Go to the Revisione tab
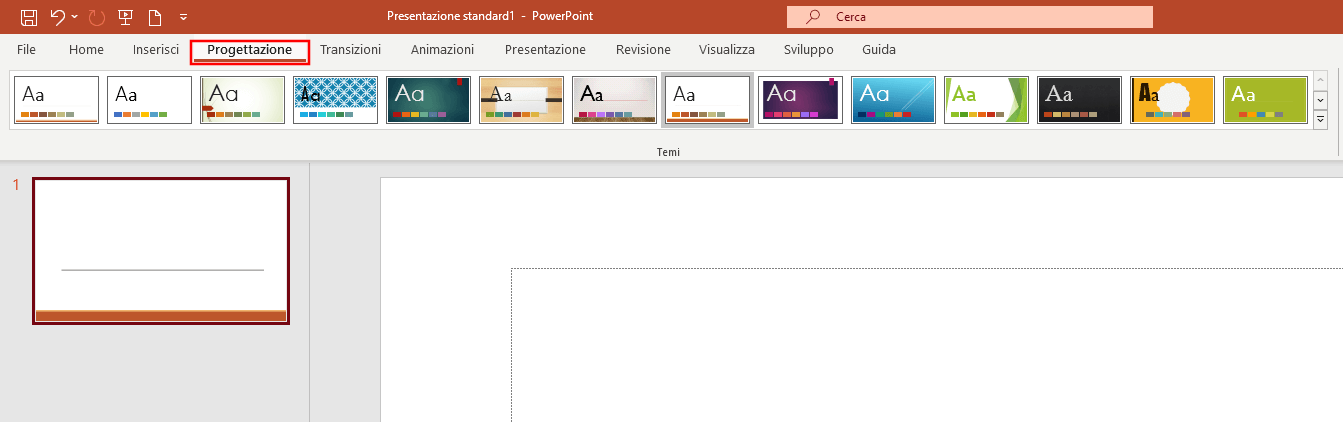1343x422 pixels. [643, 50]
